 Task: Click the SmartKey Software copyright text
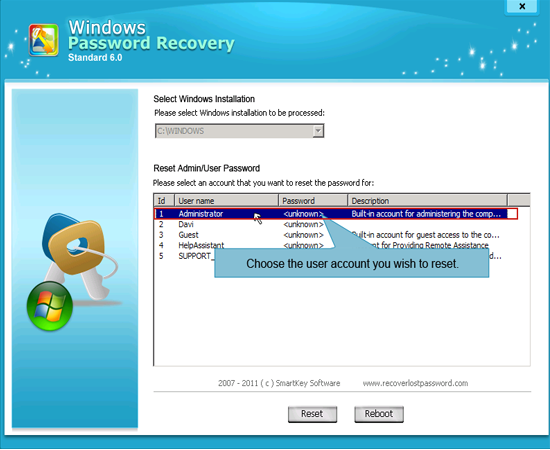click(279, 383)
